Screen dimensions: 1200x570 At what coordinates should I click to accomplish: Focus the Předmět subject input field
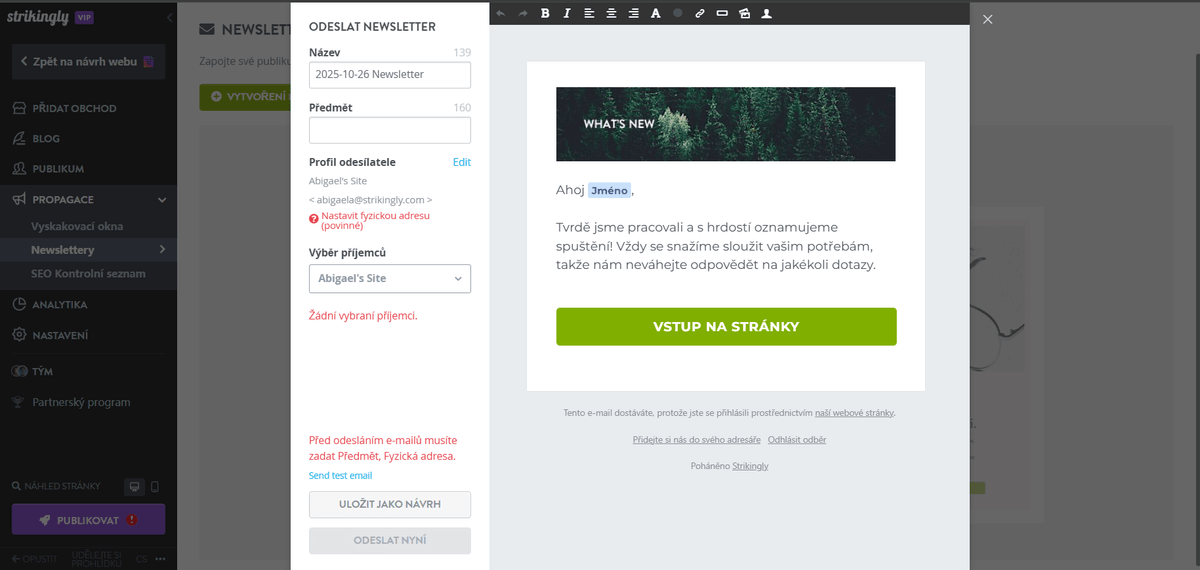[x=390, y=131]
